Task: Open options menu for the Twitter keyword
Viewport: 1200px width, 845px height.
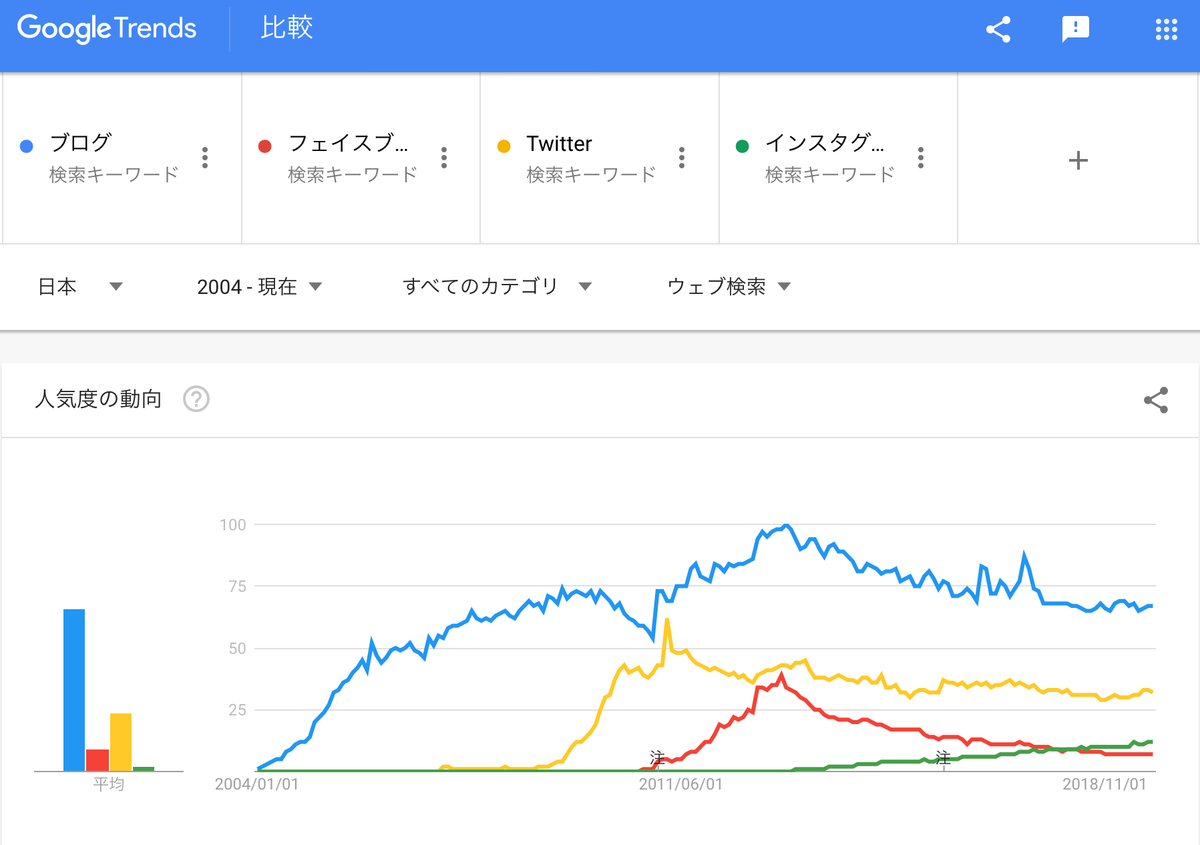Action: [x=681, y=157]
